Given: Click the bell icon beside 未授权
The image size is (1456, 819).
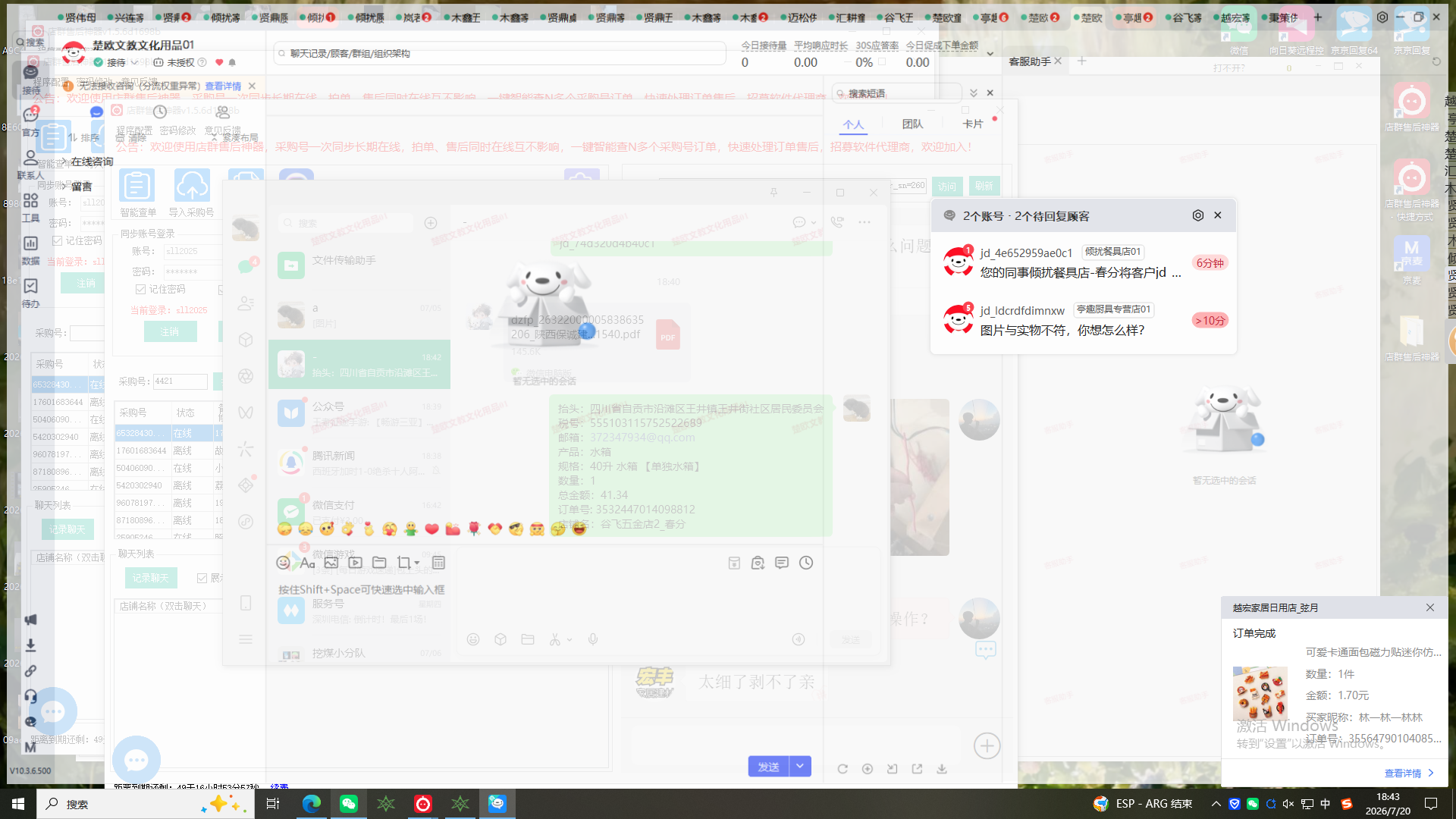Looking at the screenshot, I should pyautogui.click(x=232, y=62).
